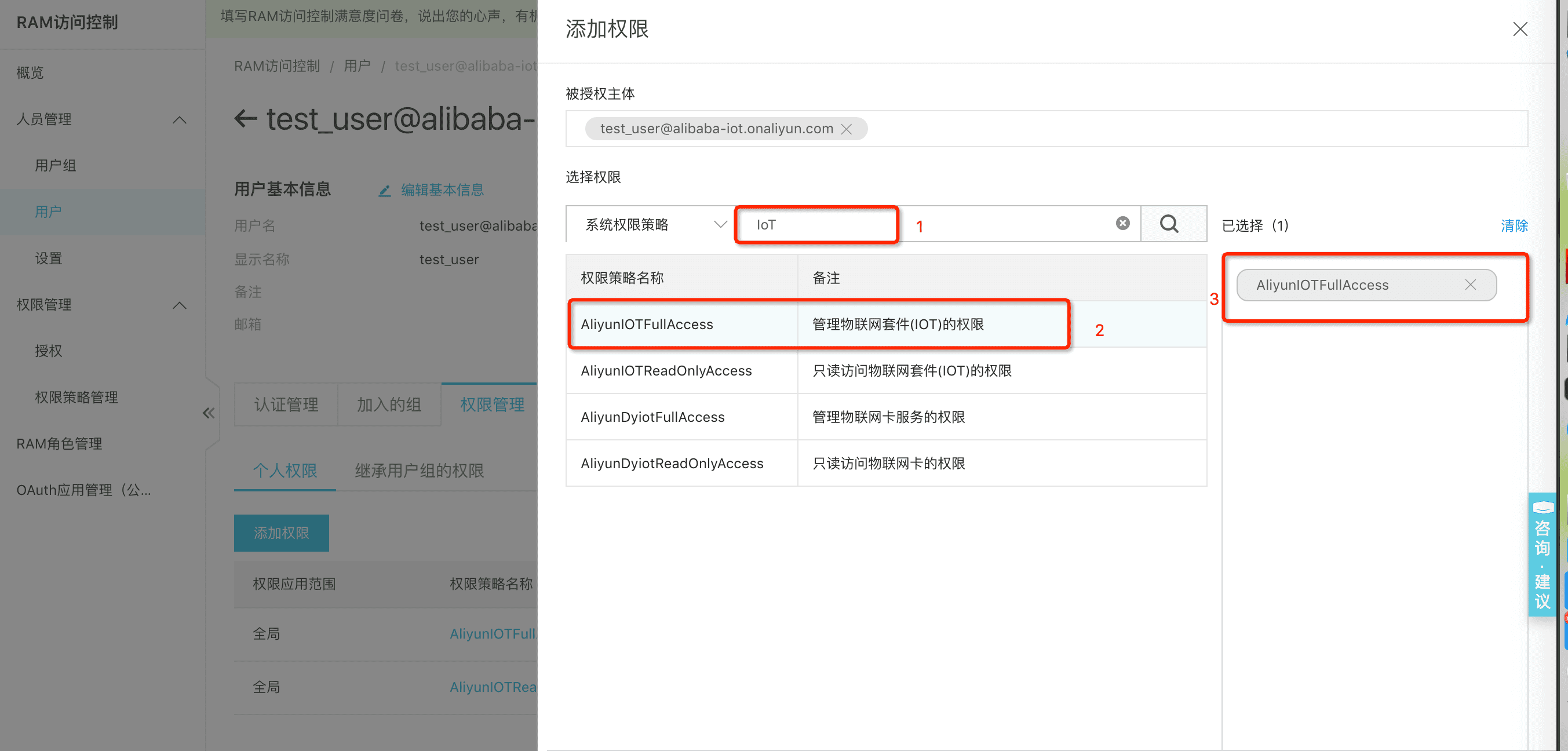Open the consult and suggest widget

pyautogui.click(x=1541, y=555)
